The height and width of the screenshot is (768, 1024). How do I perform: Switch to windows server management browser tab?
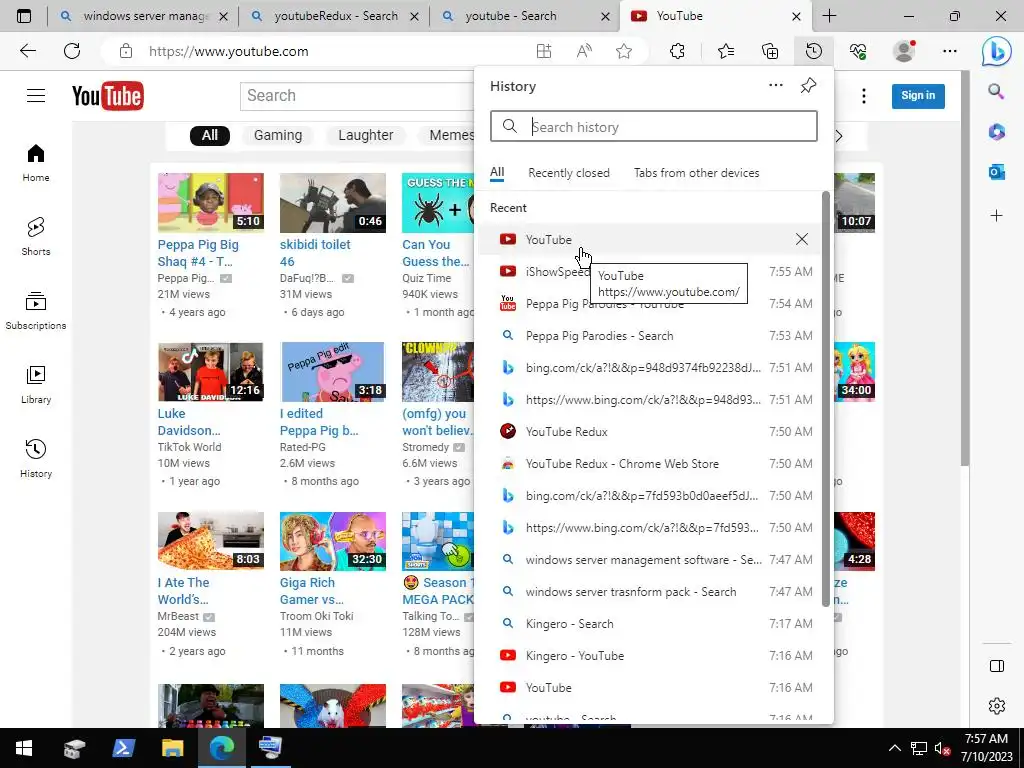144,16
